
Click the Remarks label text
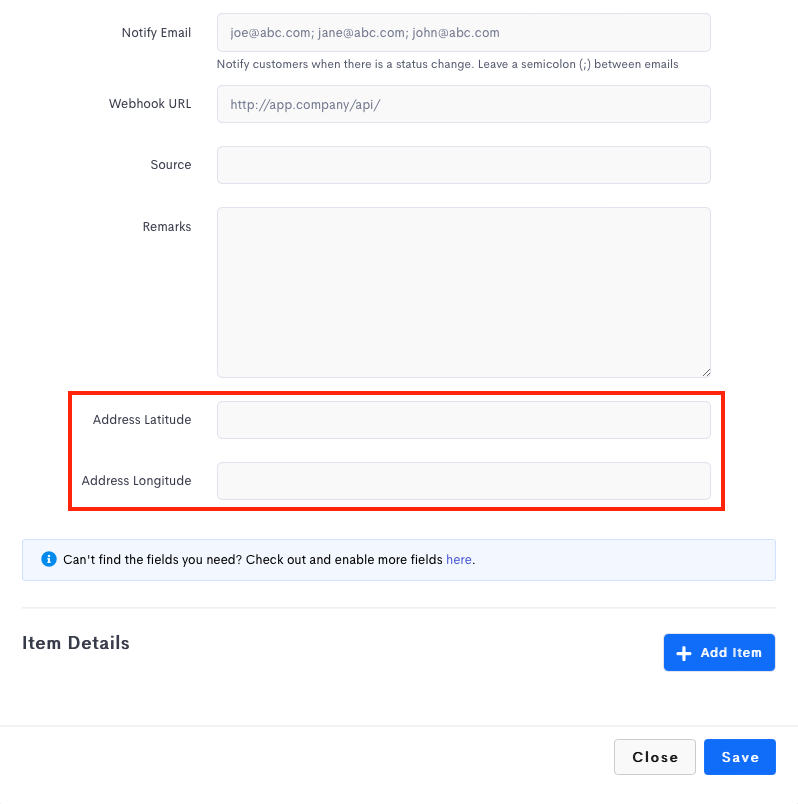[x=166, y=227]
